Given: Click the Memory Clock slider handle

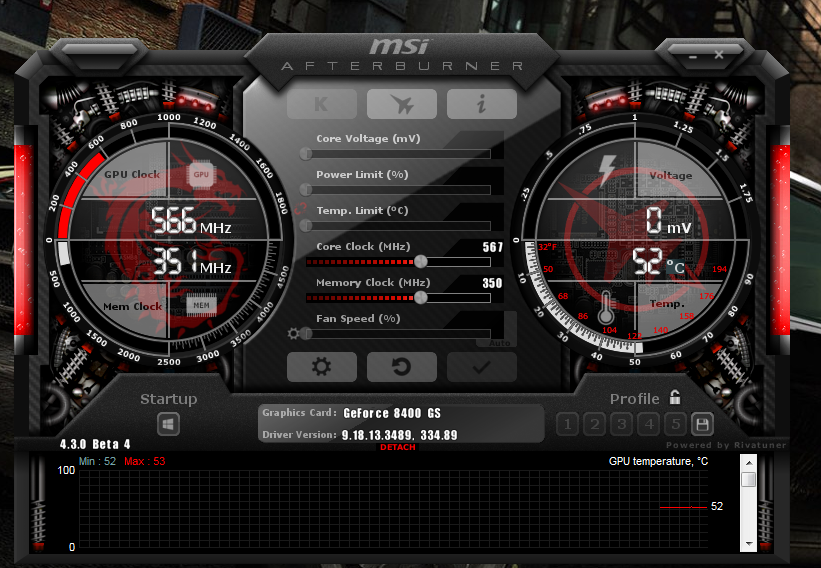Looking at the screenshot, I should pos(420,297).
